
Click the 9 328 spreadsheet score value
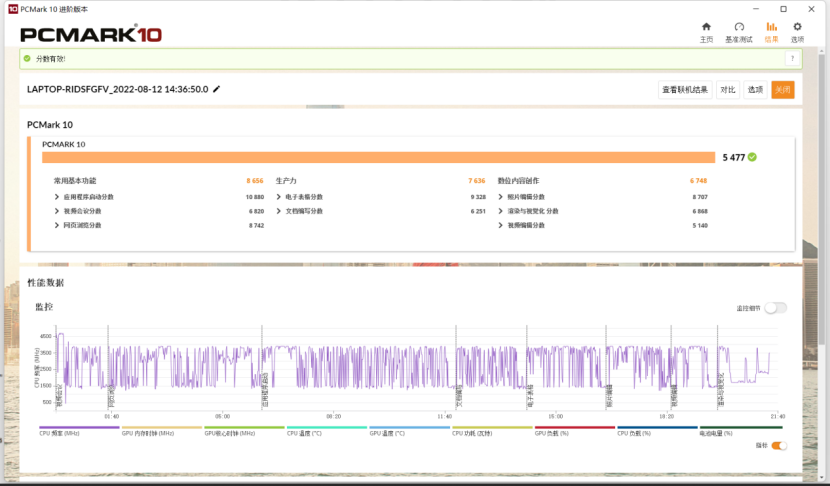pos(478,197)
